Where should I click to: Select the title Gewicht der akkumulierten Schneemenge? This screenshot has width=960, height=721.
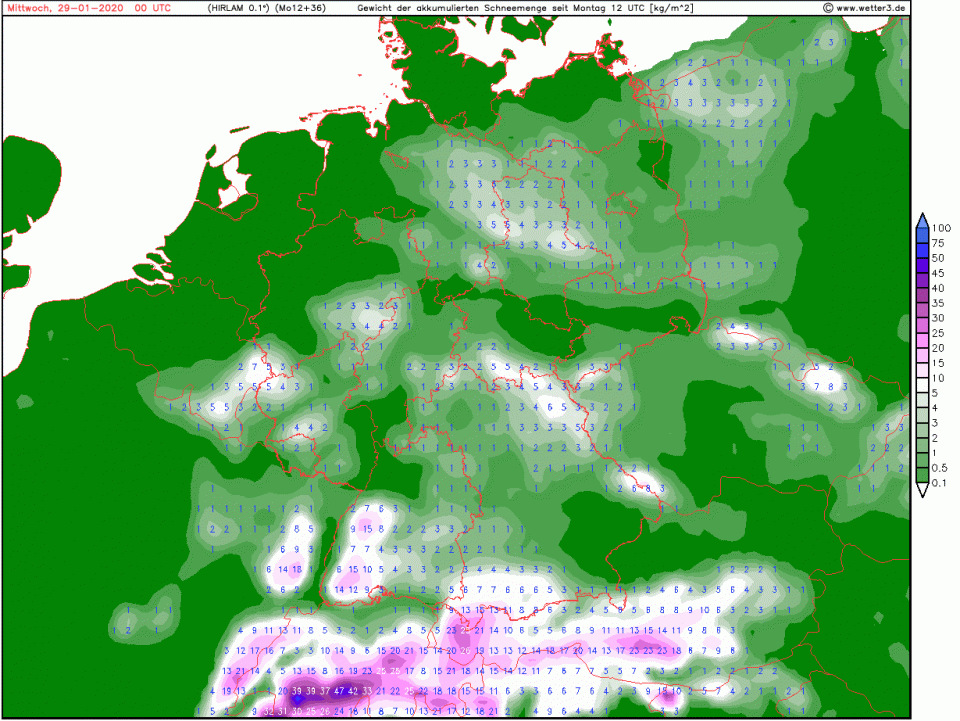(x=452, y=8)
